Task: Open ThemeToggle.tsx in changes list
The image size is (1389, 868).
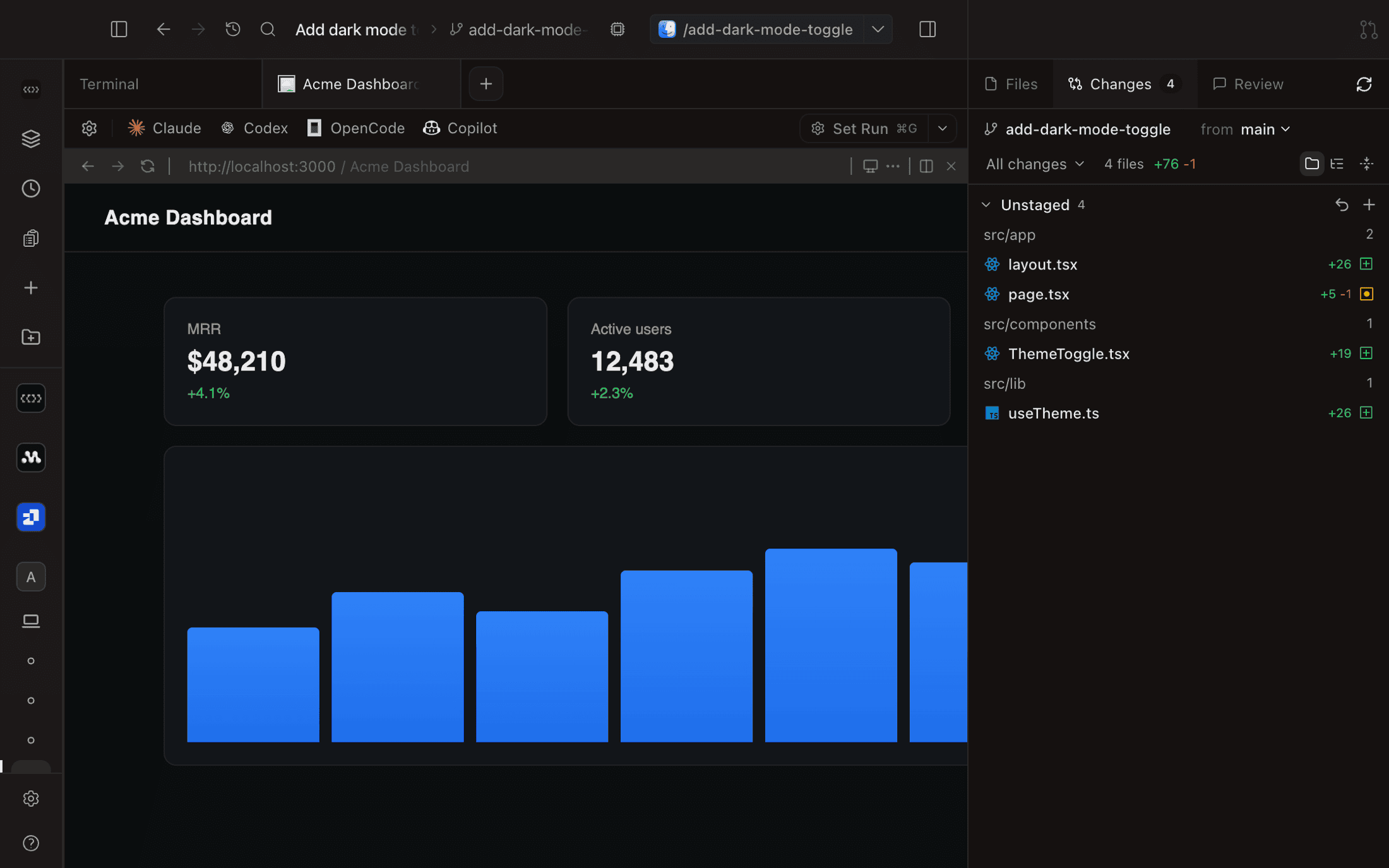Action: [1178, 354]
